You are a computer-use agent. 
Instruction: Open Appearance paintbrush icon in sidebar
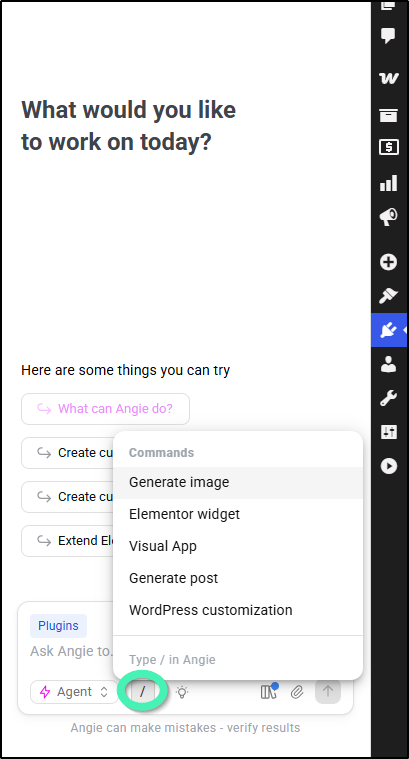(388, 295)
